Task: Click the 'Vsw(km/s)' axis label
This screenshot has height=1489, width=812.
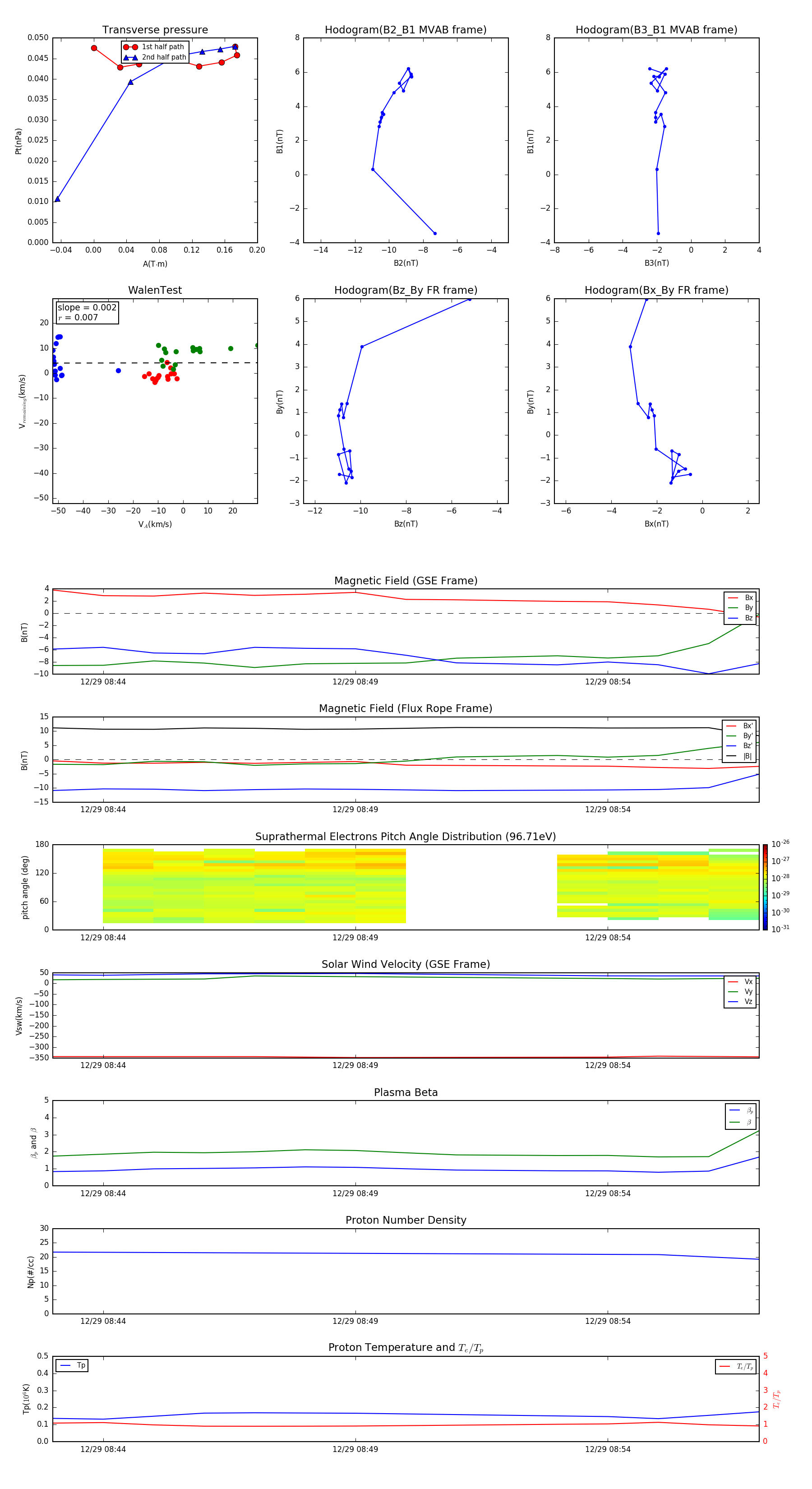Action: (x=19, y=1016)
